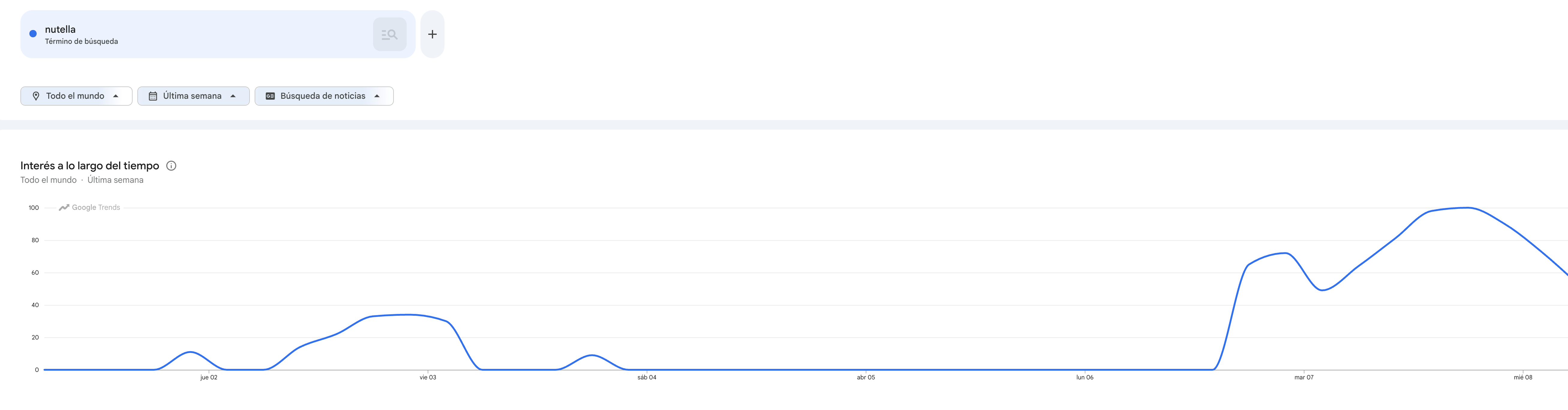Click the vie 03 date label
This screenshot has width=1568, height=410.
pyautogui.click(x=428, y=378)
